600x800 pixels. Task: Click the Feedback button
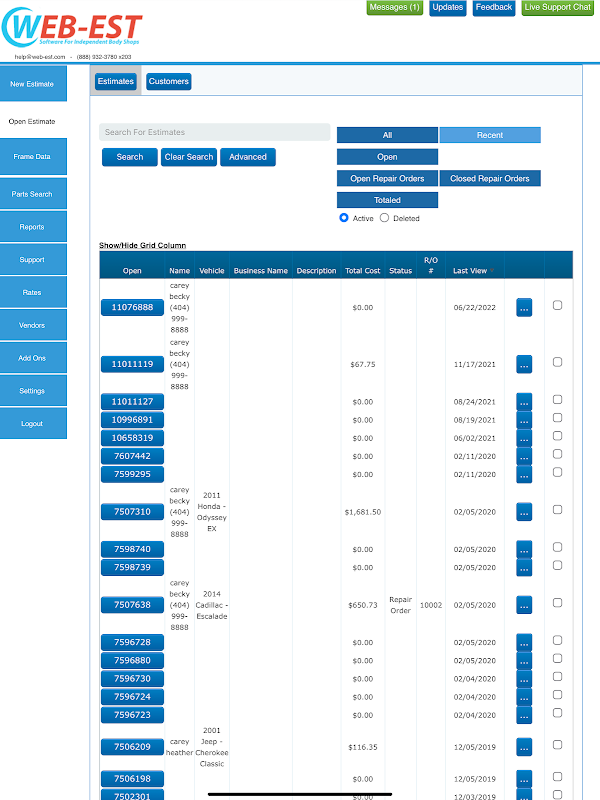[x=494, y=8]
